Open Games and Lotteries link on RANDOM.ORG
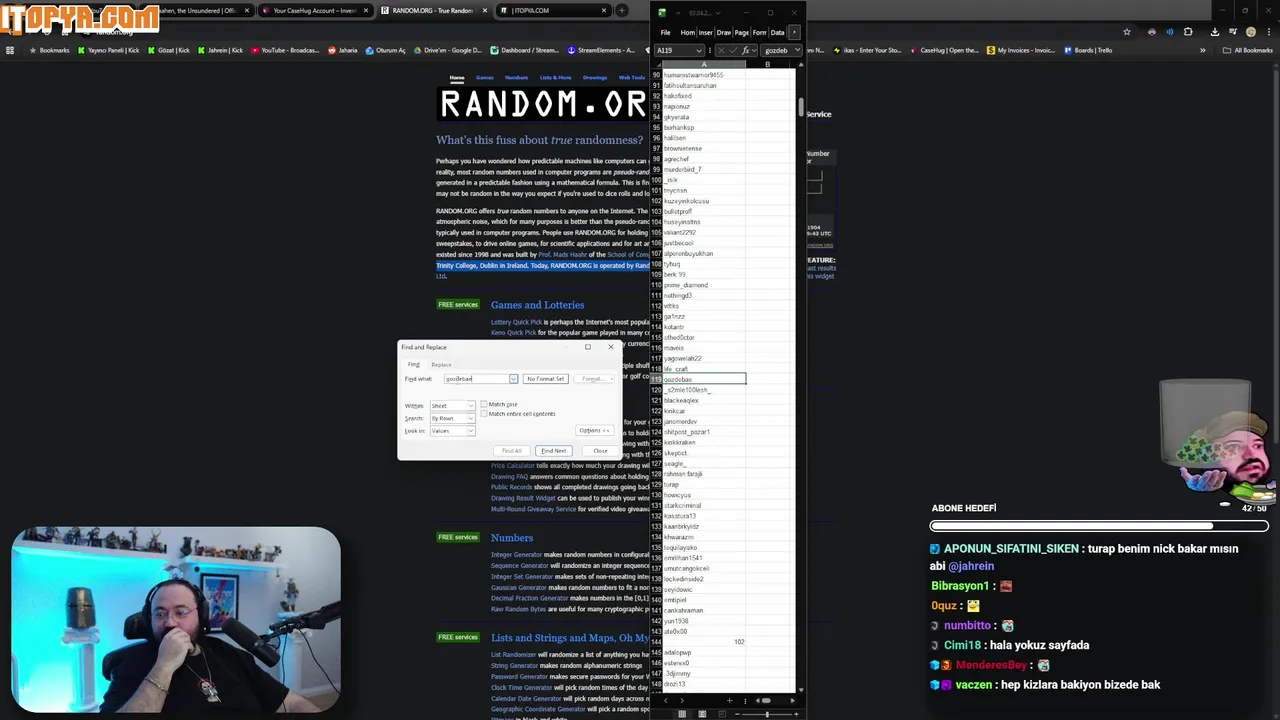This screenshot has width=1280, height=720. (537, 305)
